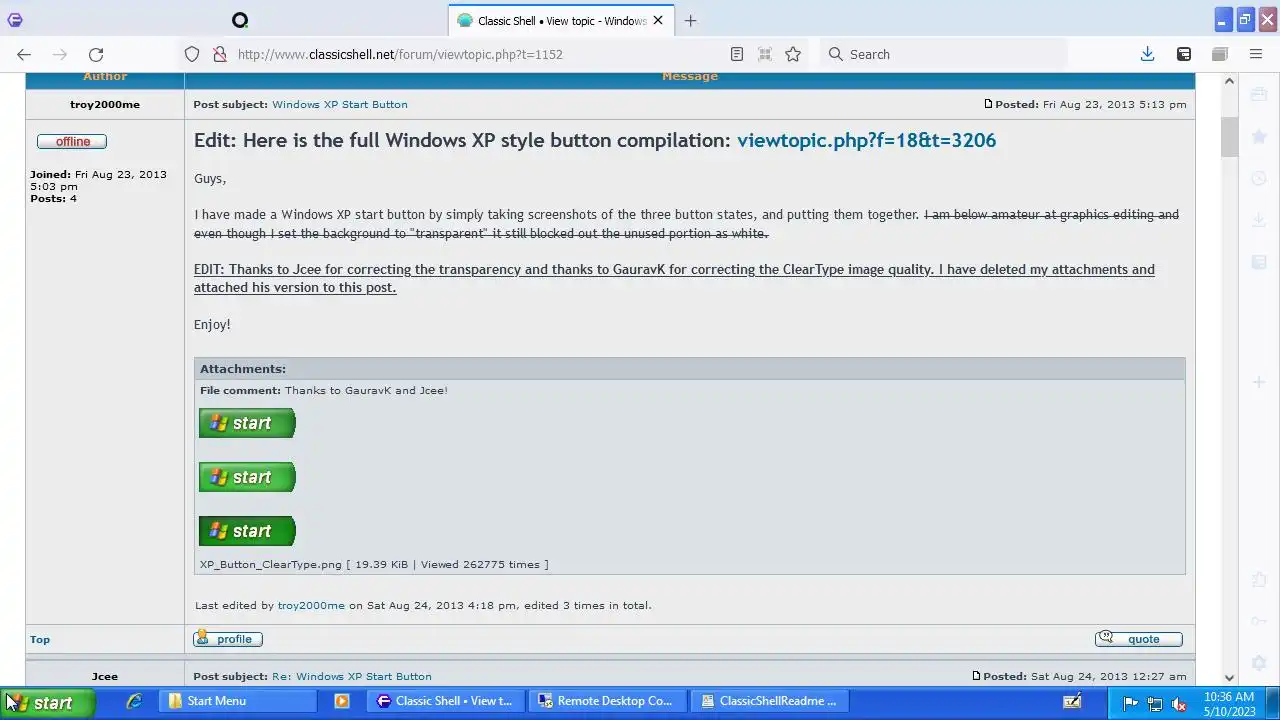Open the hamburger application menu
Image resolution: width=1280 pixels, height=720 pixels.
(x=1256, y=54)
